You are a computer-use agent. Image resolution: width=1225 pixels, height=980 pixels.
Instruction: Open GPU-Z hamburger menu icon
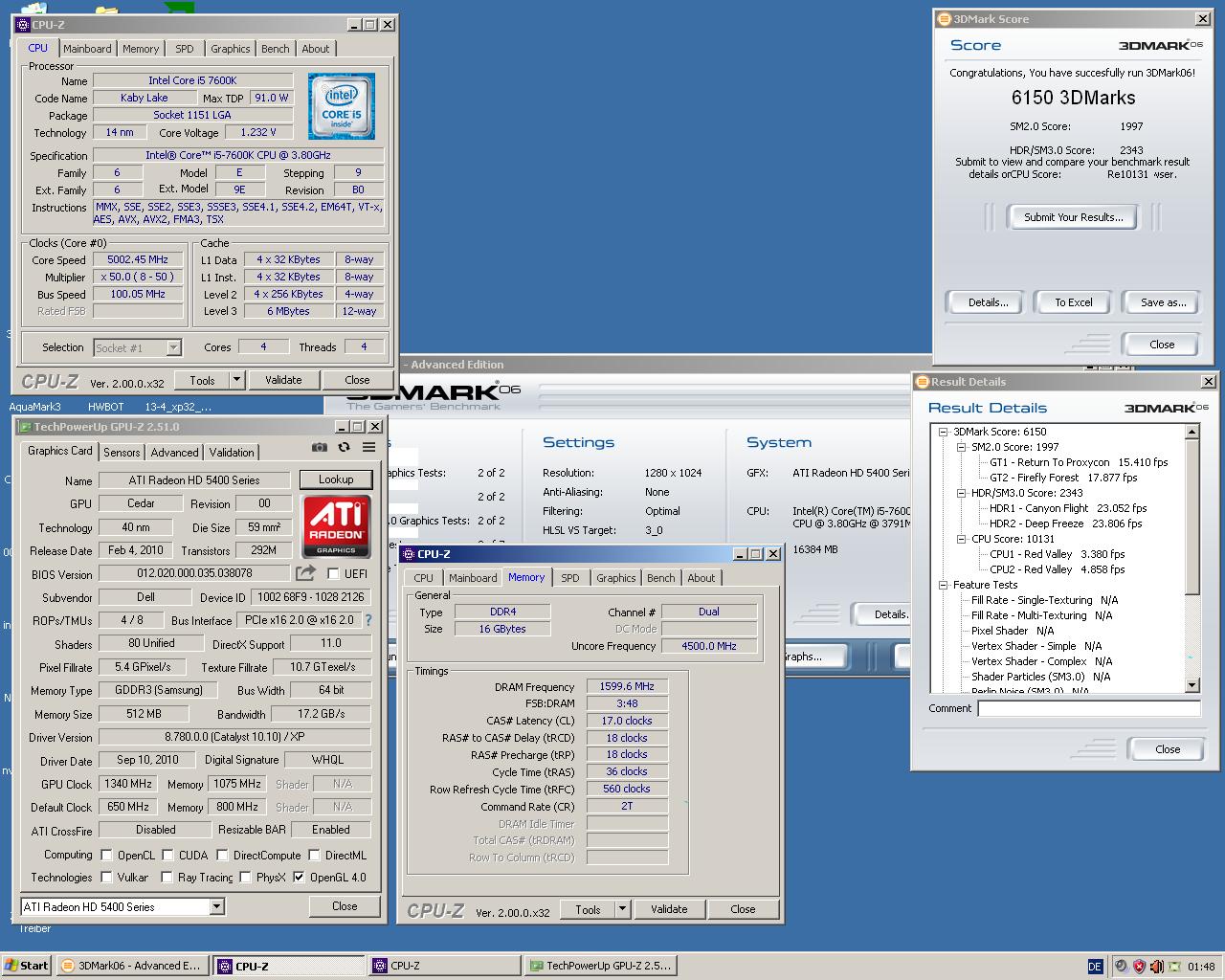click(x=369, y=447)
